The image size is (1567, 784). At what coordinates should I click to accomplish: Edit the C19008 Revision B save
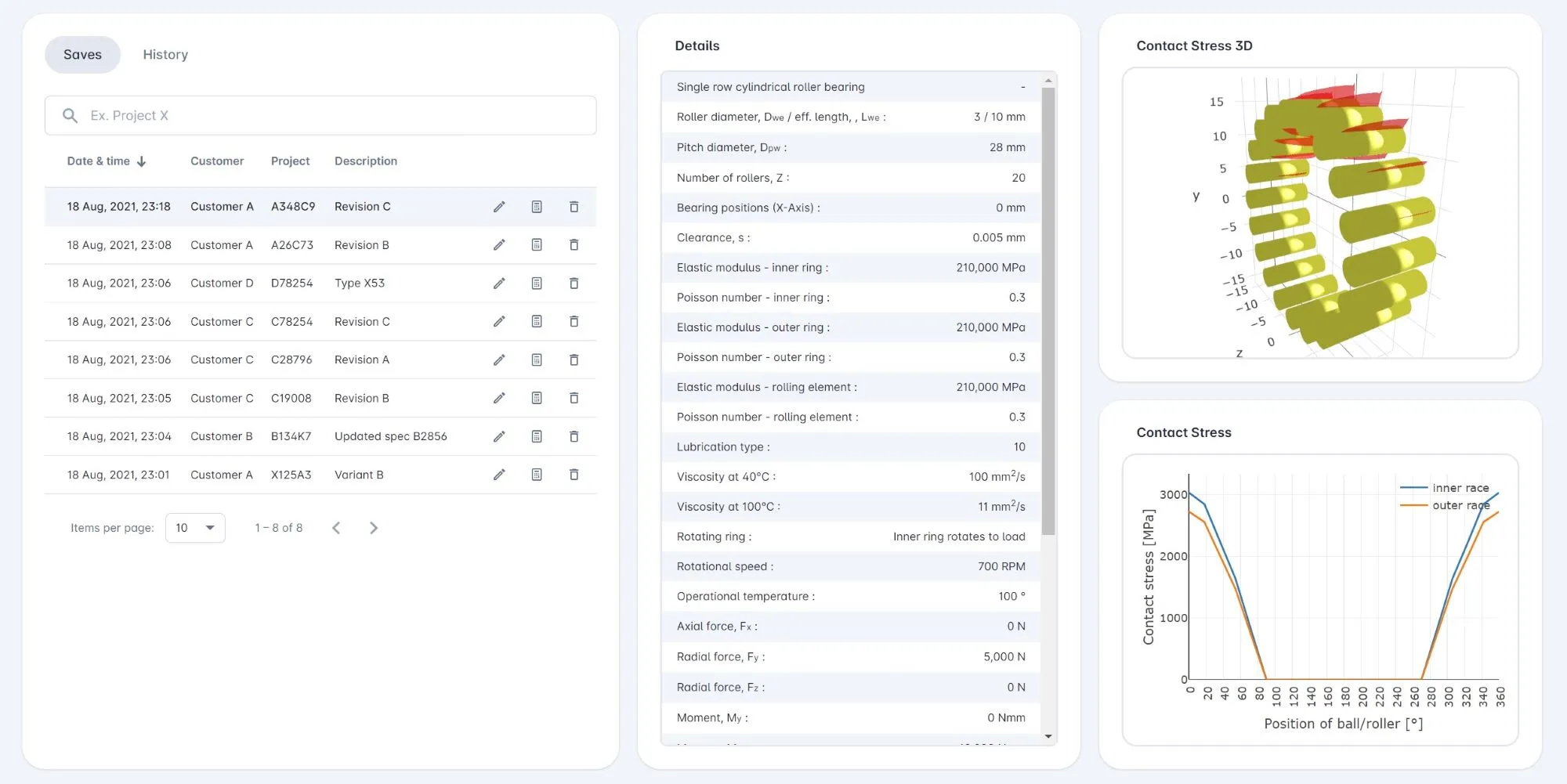click(499, 399)
